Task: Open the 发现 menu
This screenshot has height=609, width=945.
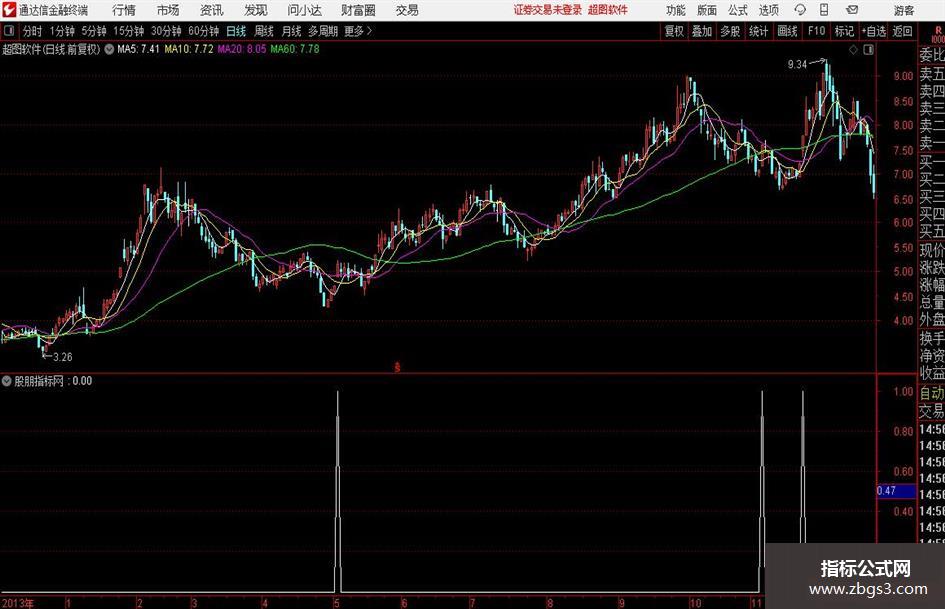Action: [x=256, y=10]
